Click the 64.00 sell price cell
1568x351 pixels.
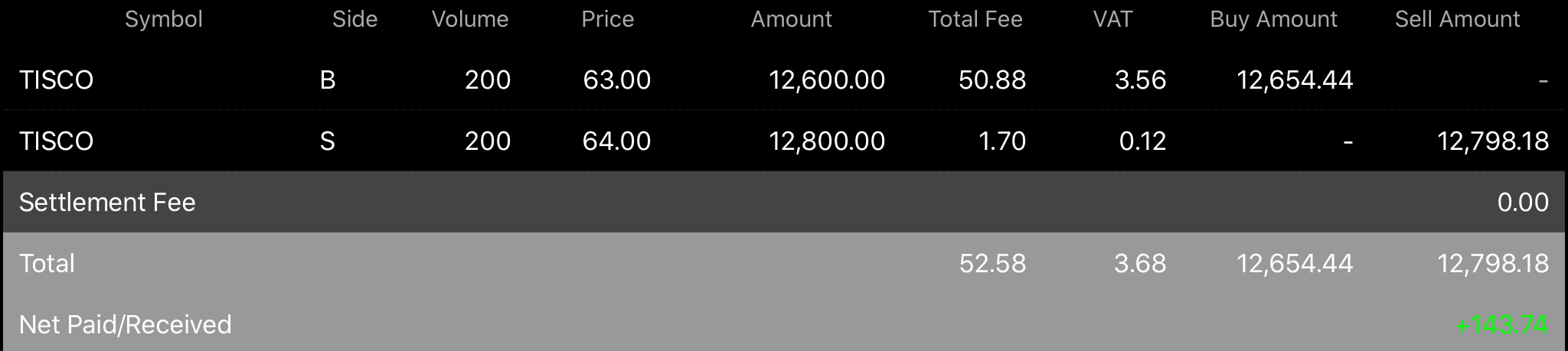617,141
